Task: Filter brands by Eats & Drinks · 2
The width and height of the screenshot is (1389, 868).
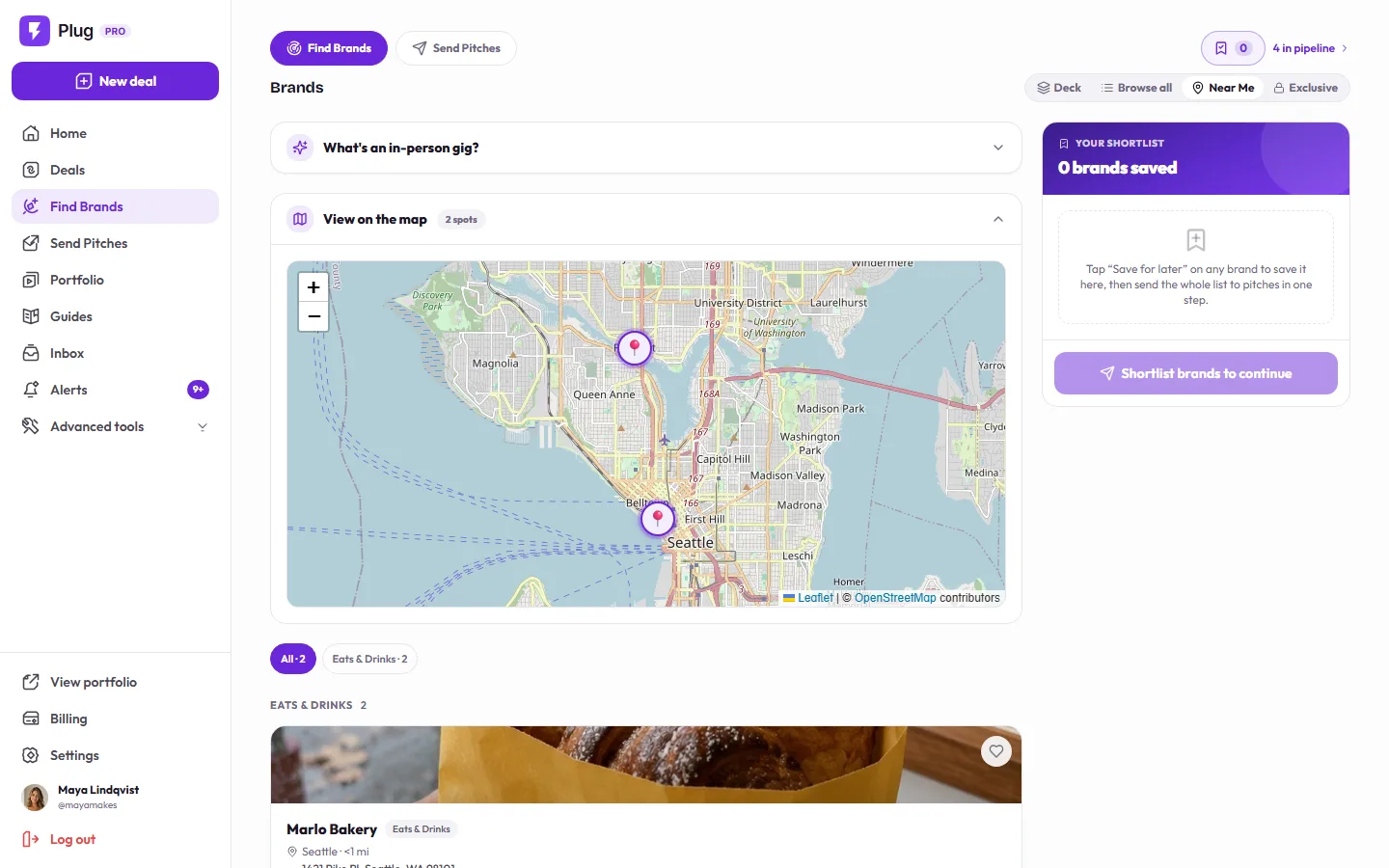Action: tap(369, 659)
